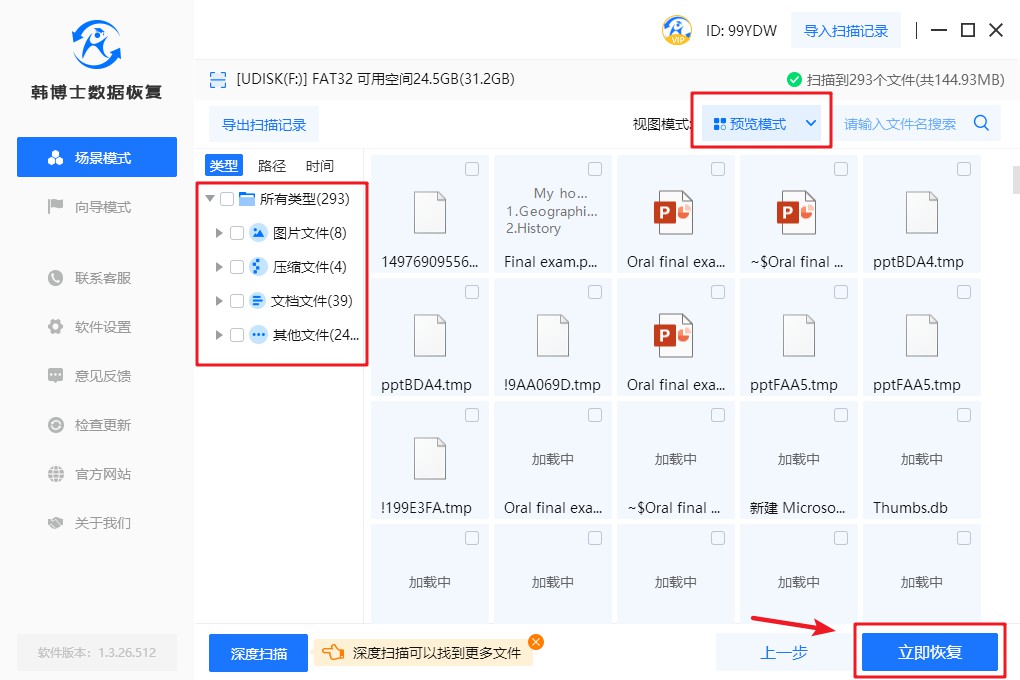Open the Oral final exa... PowerPoint thumbnail in first row
Screen dimensions: 1020x680
pos(675,212)
